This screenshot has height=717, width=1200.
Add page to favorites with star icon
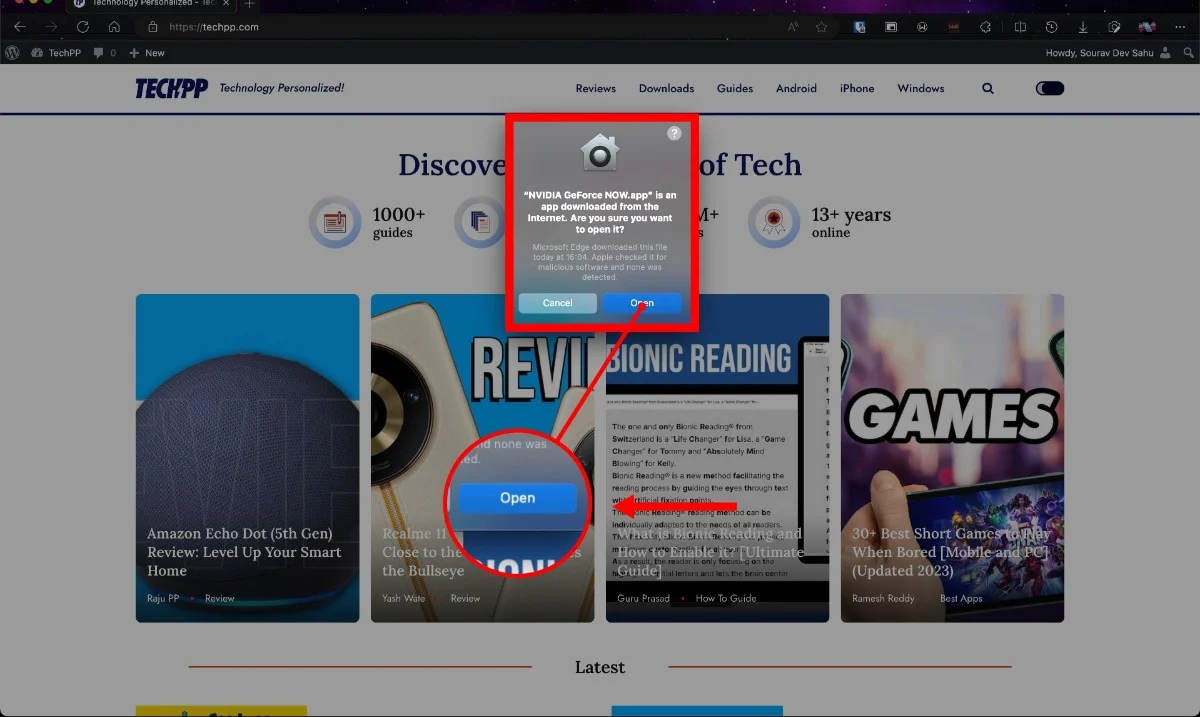[821, 27]
